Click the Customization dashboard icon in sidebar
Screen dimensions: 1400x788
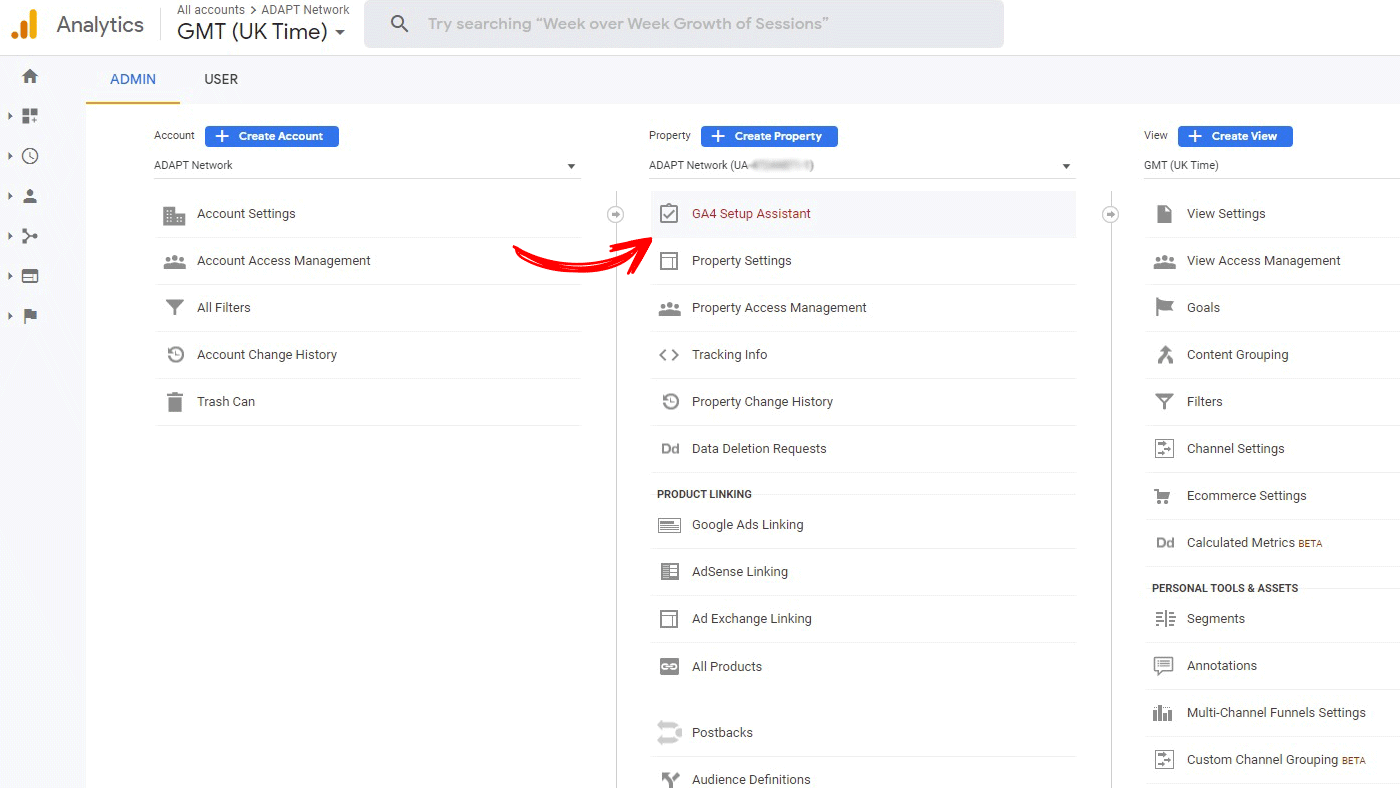click(x=30, y=116)
